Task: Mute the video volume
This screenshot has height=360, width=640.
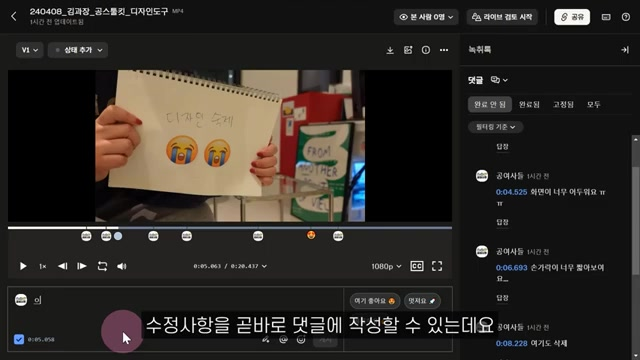Action: (121, 266)
